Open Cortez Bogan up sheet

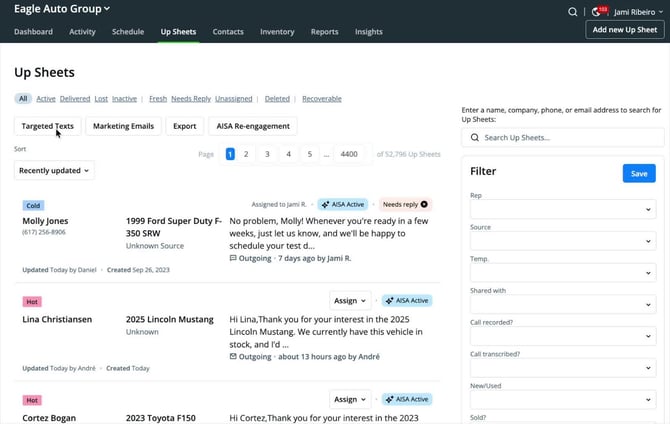pos(49,418)
